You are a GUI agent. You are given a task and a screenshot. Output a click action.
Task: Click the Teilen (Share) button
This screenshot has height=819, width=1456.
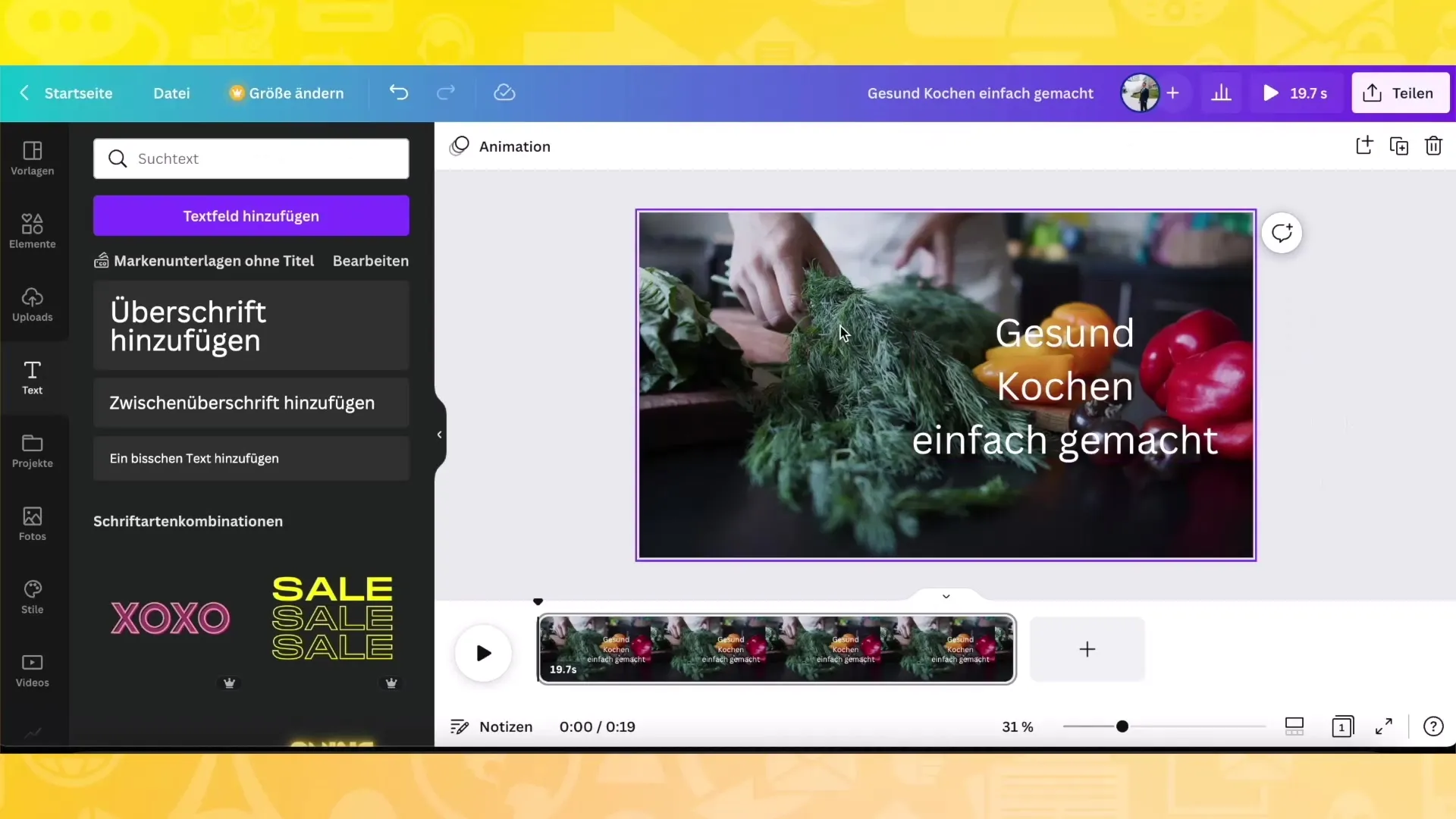[x=1400, y=93]
